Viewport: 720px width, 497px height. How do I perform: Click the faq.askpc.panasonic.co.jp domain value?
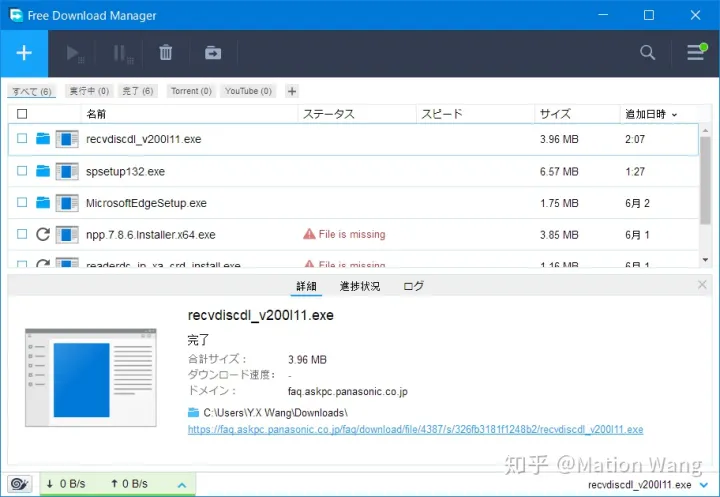(348, 391)
